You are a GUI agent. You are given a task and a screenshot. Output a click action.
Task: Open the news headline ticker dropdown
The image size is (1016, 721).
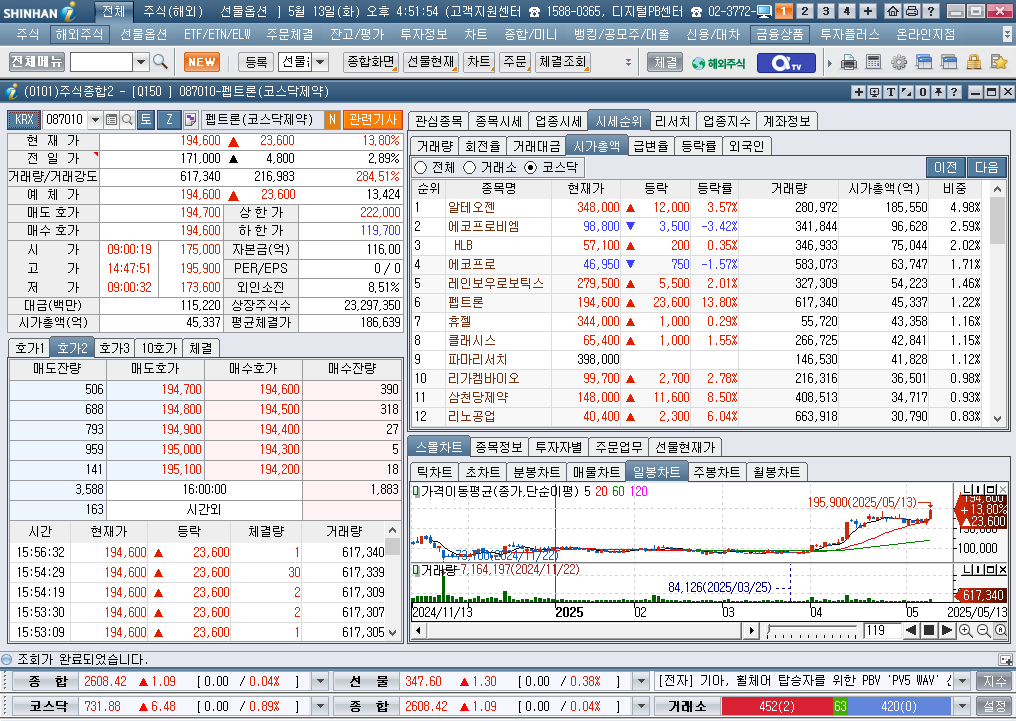(x=963, y=681)
